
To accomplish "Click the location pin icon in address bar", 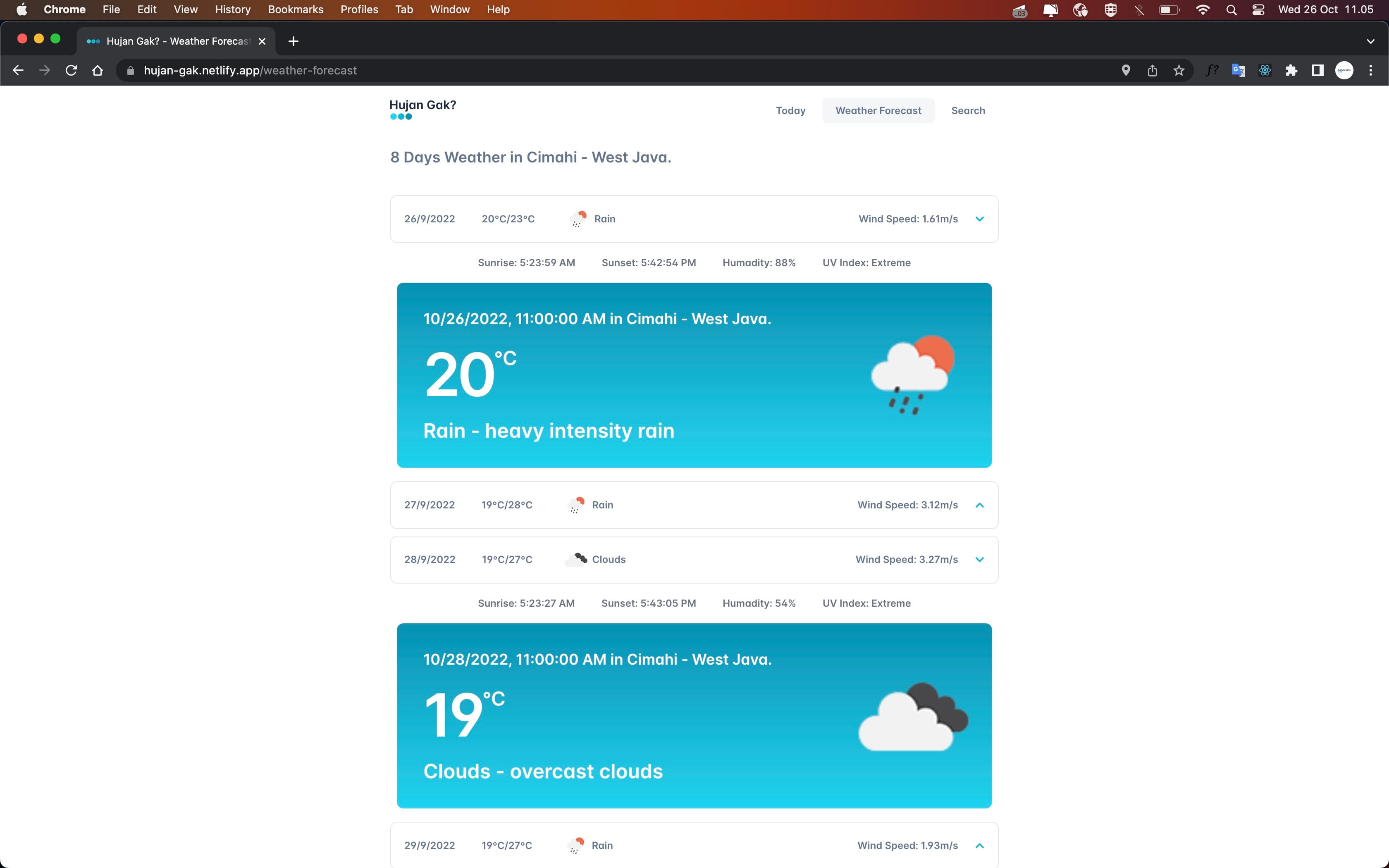I will 1126,70.
